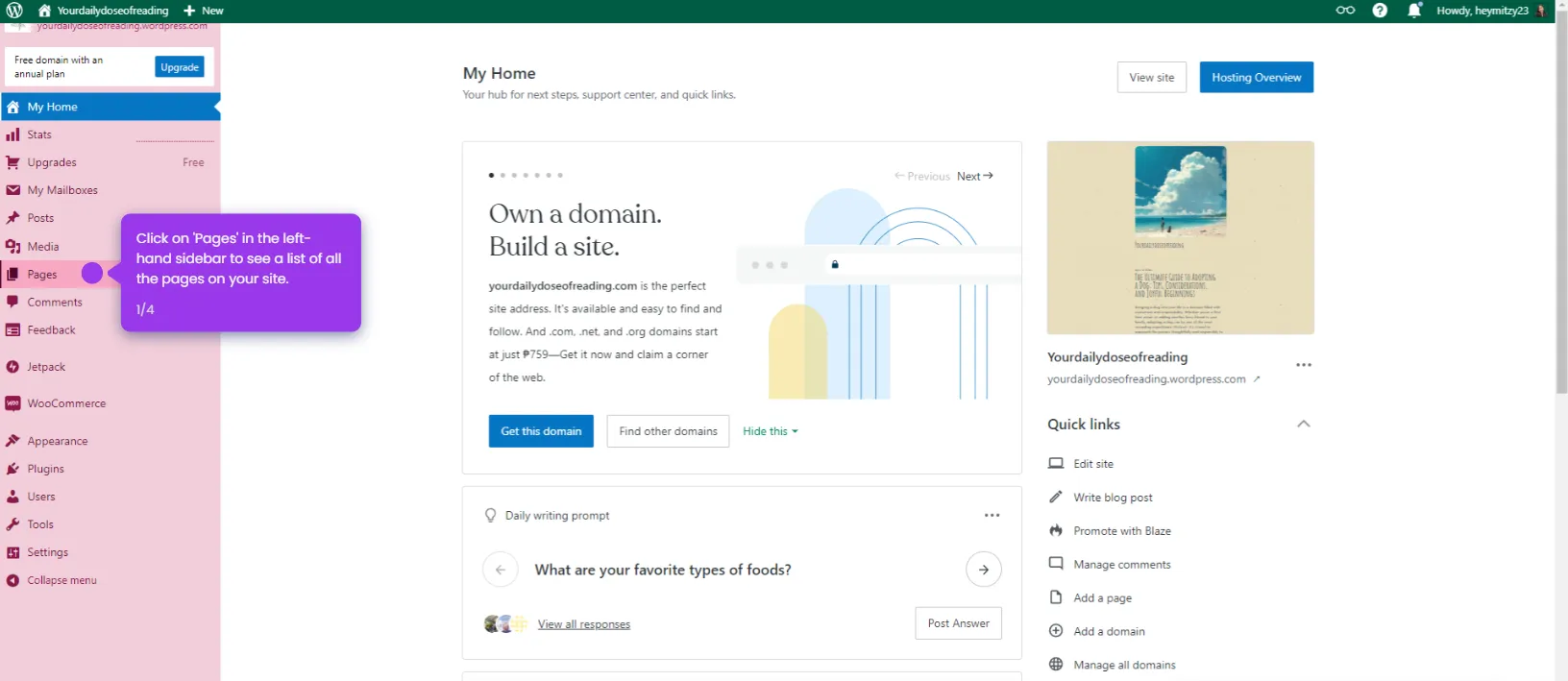Image resolution: width=1568 pixels, height=681 pixels.
Task: Click the Post Answer button
Action: tap(959, 623)
